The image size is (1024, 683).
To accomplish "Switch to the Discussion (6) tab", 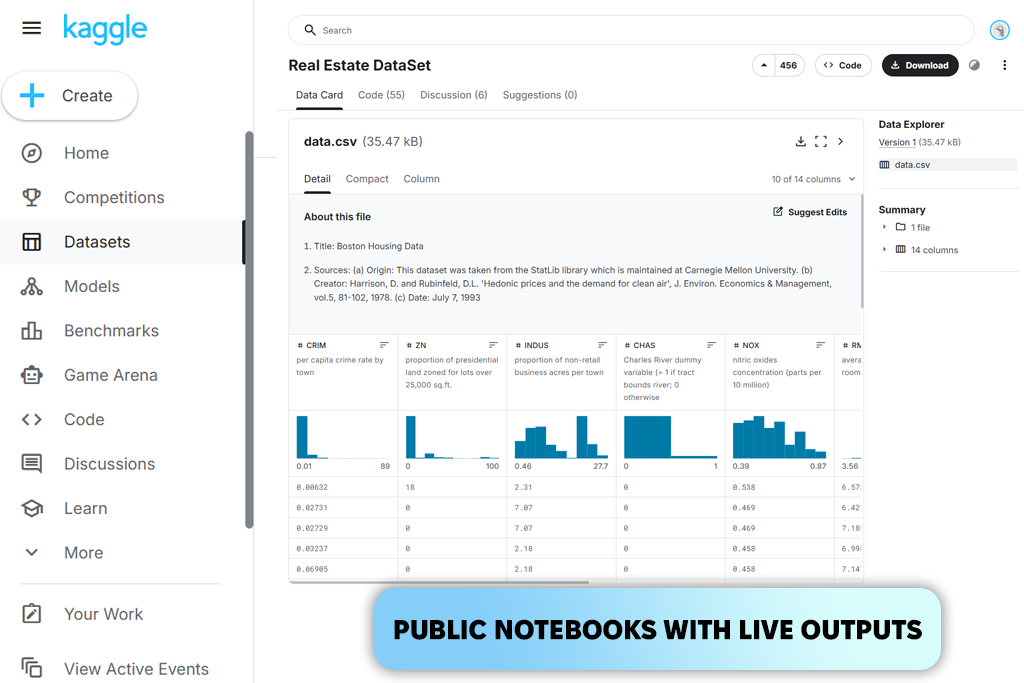I will click(454, 95).
